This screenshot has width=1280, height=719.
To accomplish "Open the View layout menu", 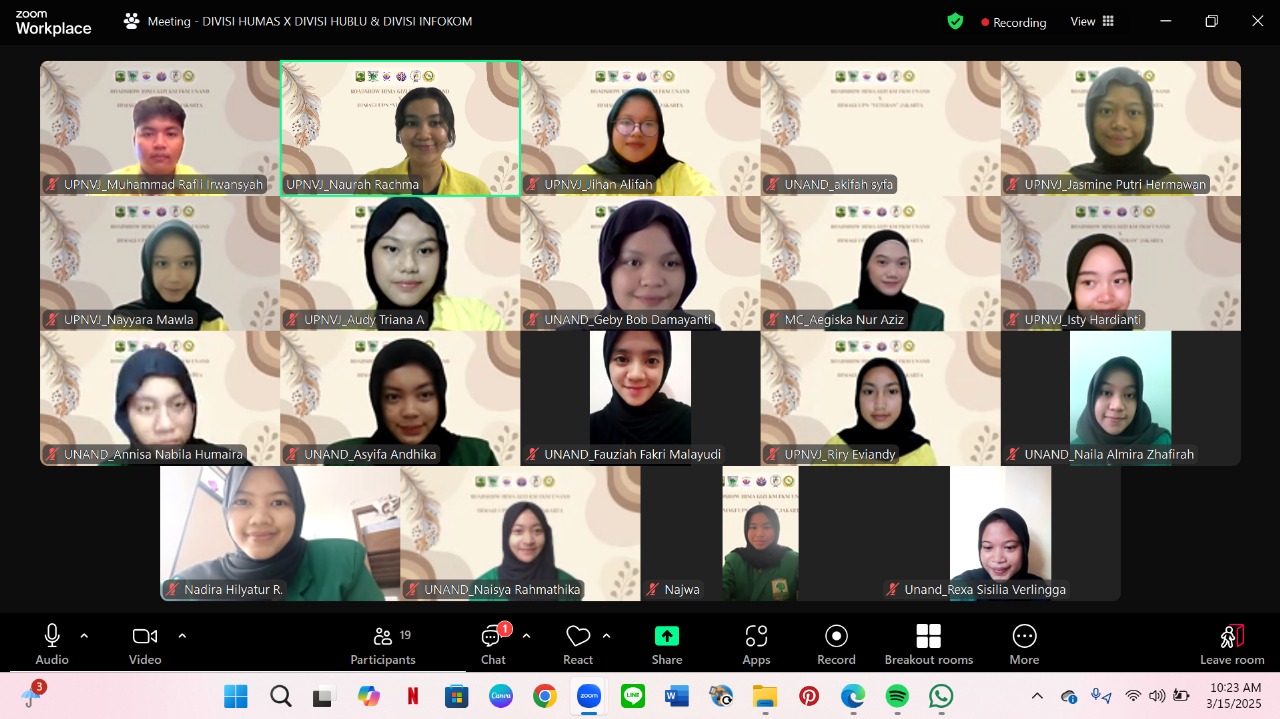I will tap(1092, 21).
